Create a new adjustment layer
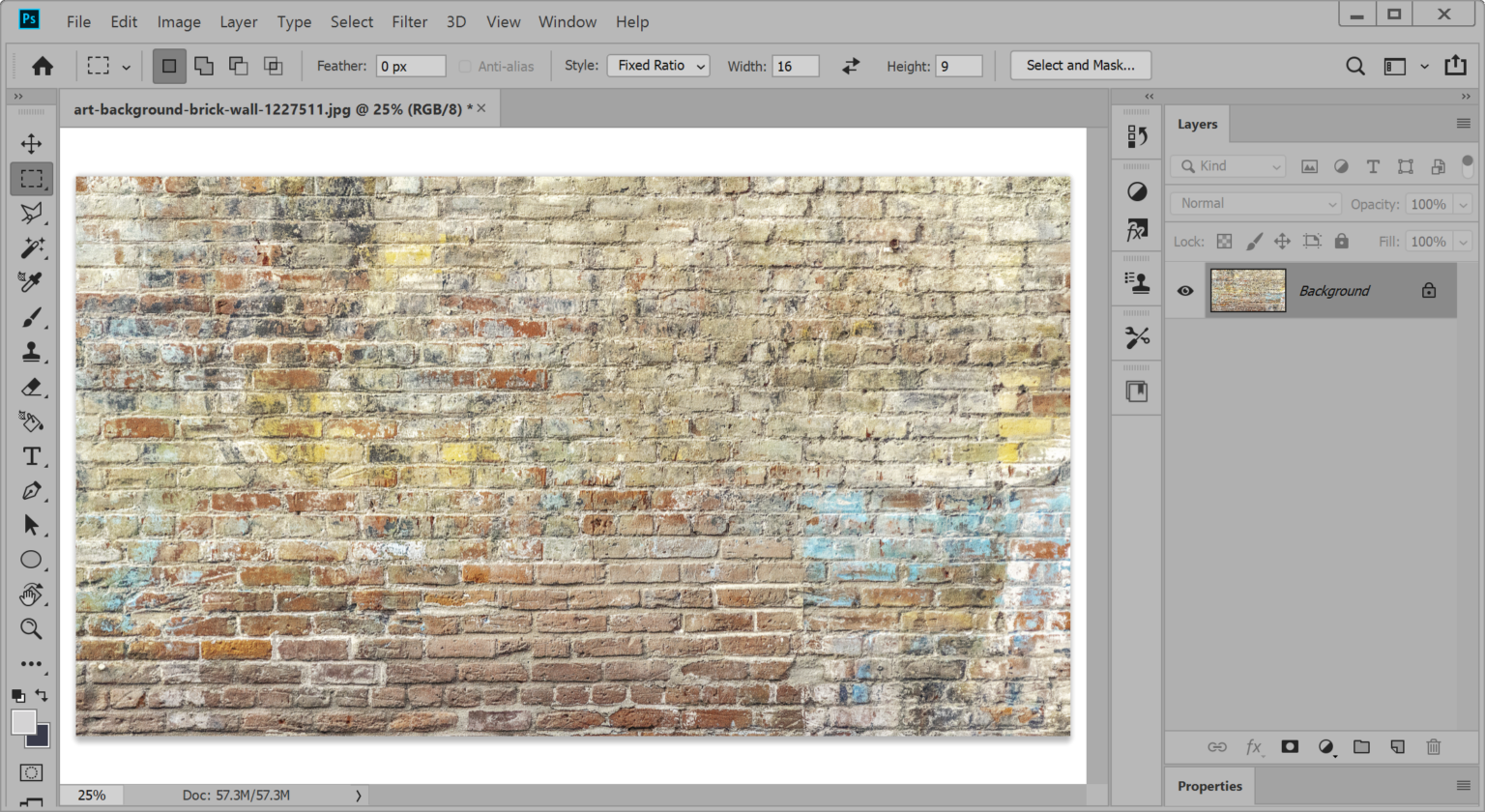The height and width of the screenshot is (812, 1485). click(x=1325, y=747)
